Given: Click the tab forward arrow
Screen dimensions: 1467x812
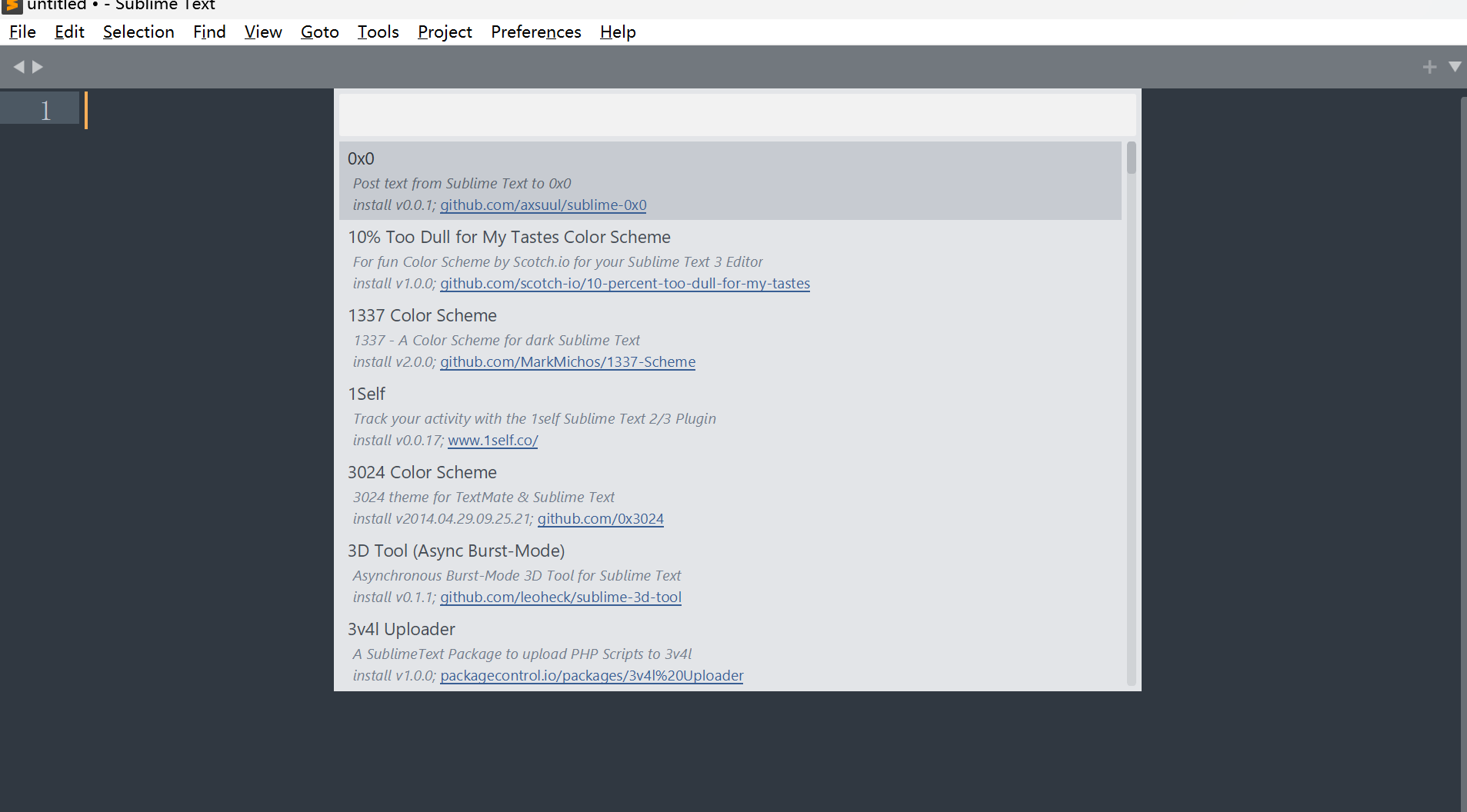Looking at the screenshot, I should click(x=37, y=67).
